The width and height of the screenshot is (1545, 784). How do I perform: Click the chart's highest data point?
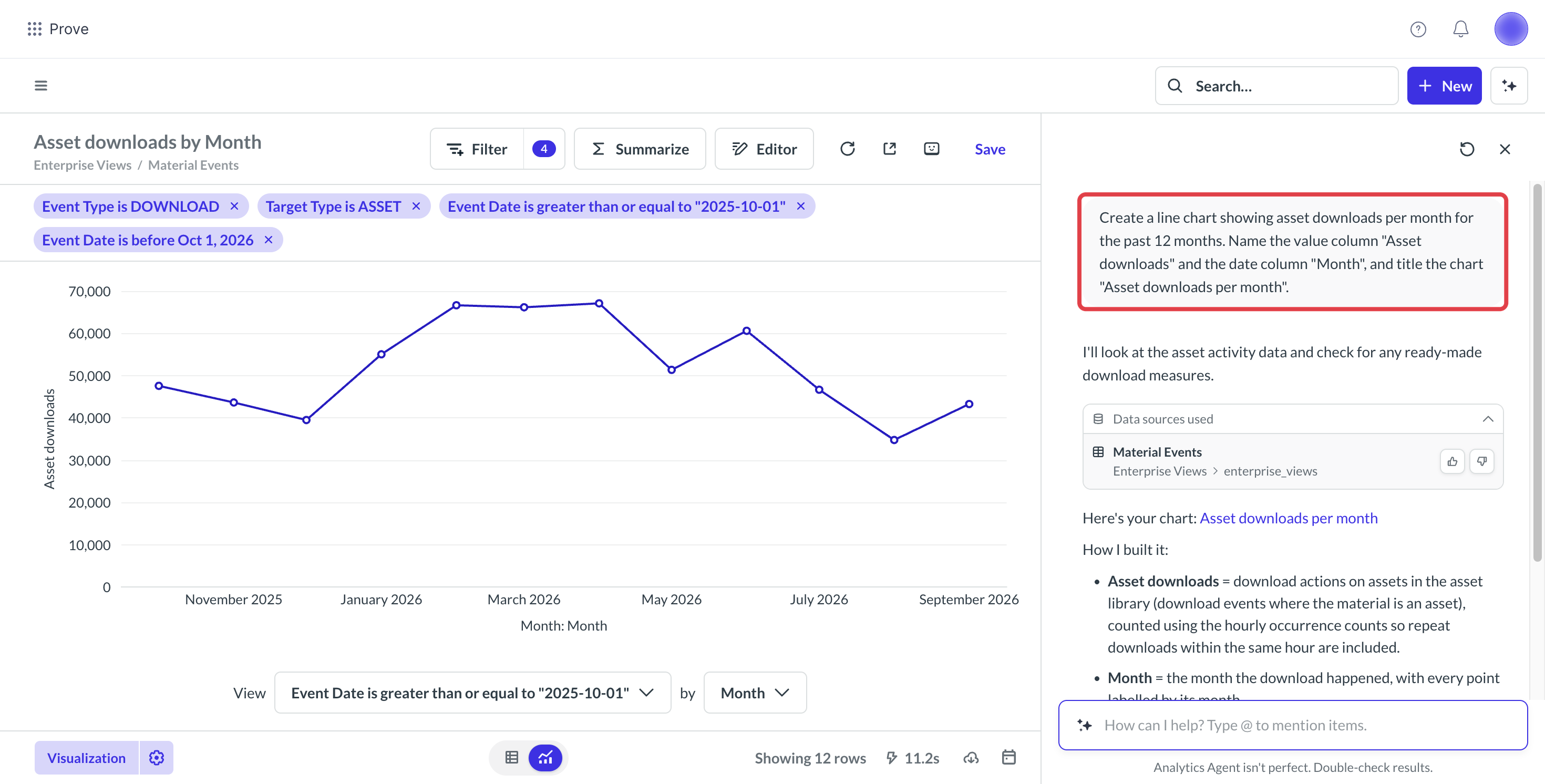point(599,304)
